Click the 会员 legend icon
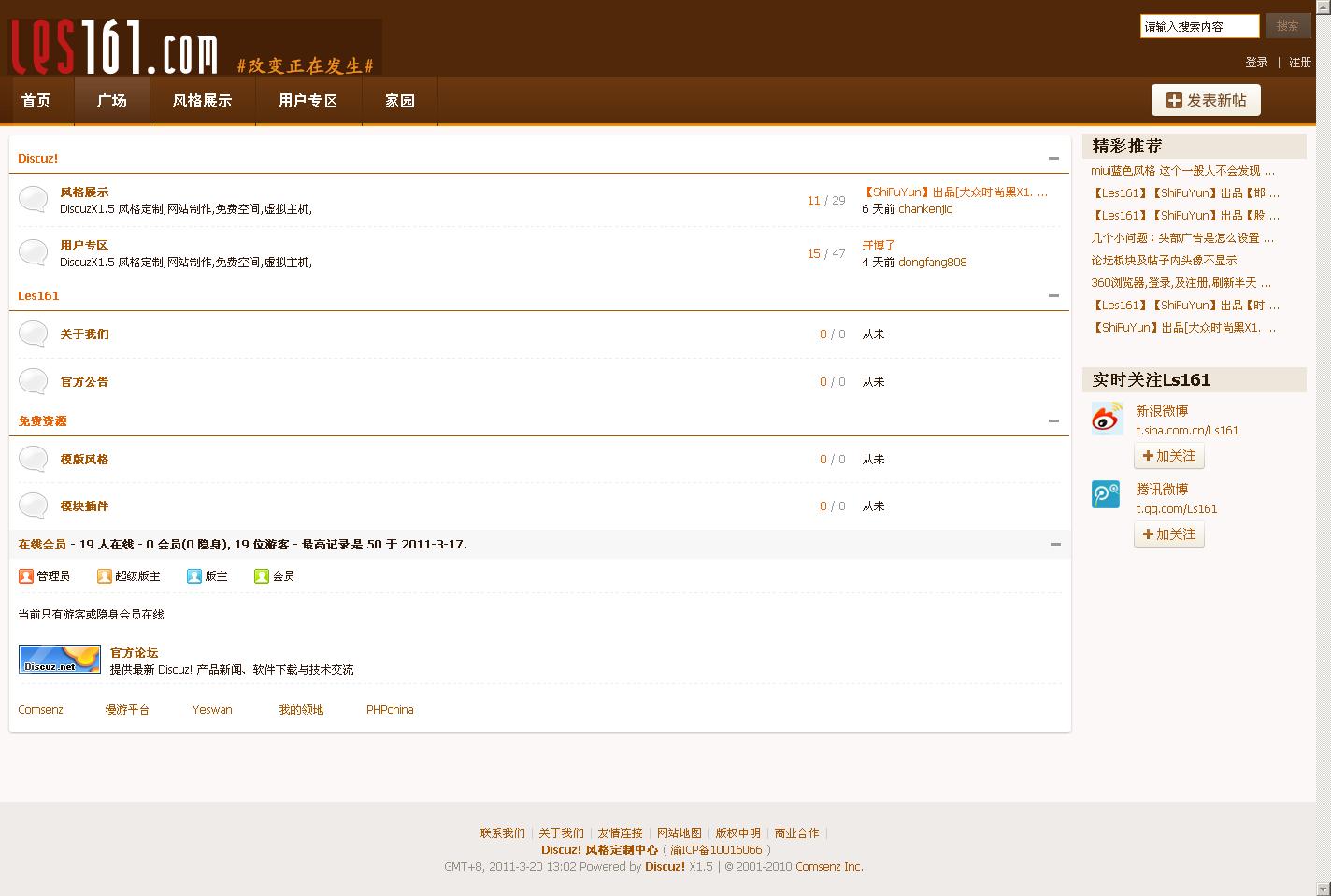The image size is (1331, 896). click(262, 576)
